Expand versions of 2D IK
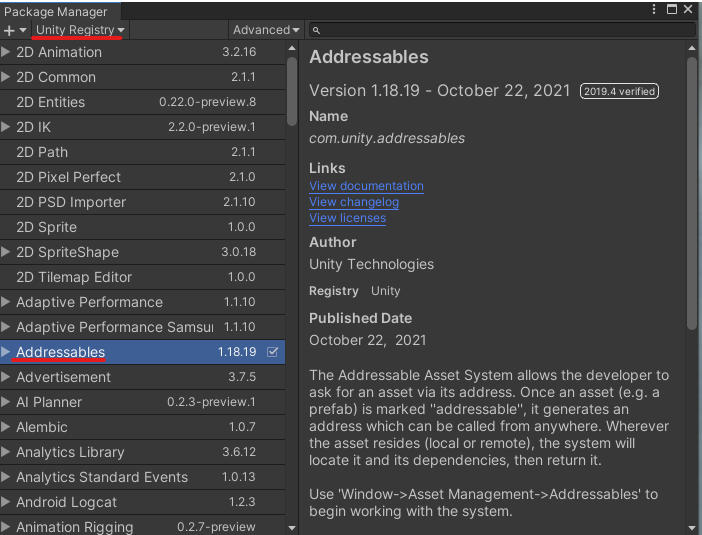The image size is (702, 535). click(x=5, y=127)
